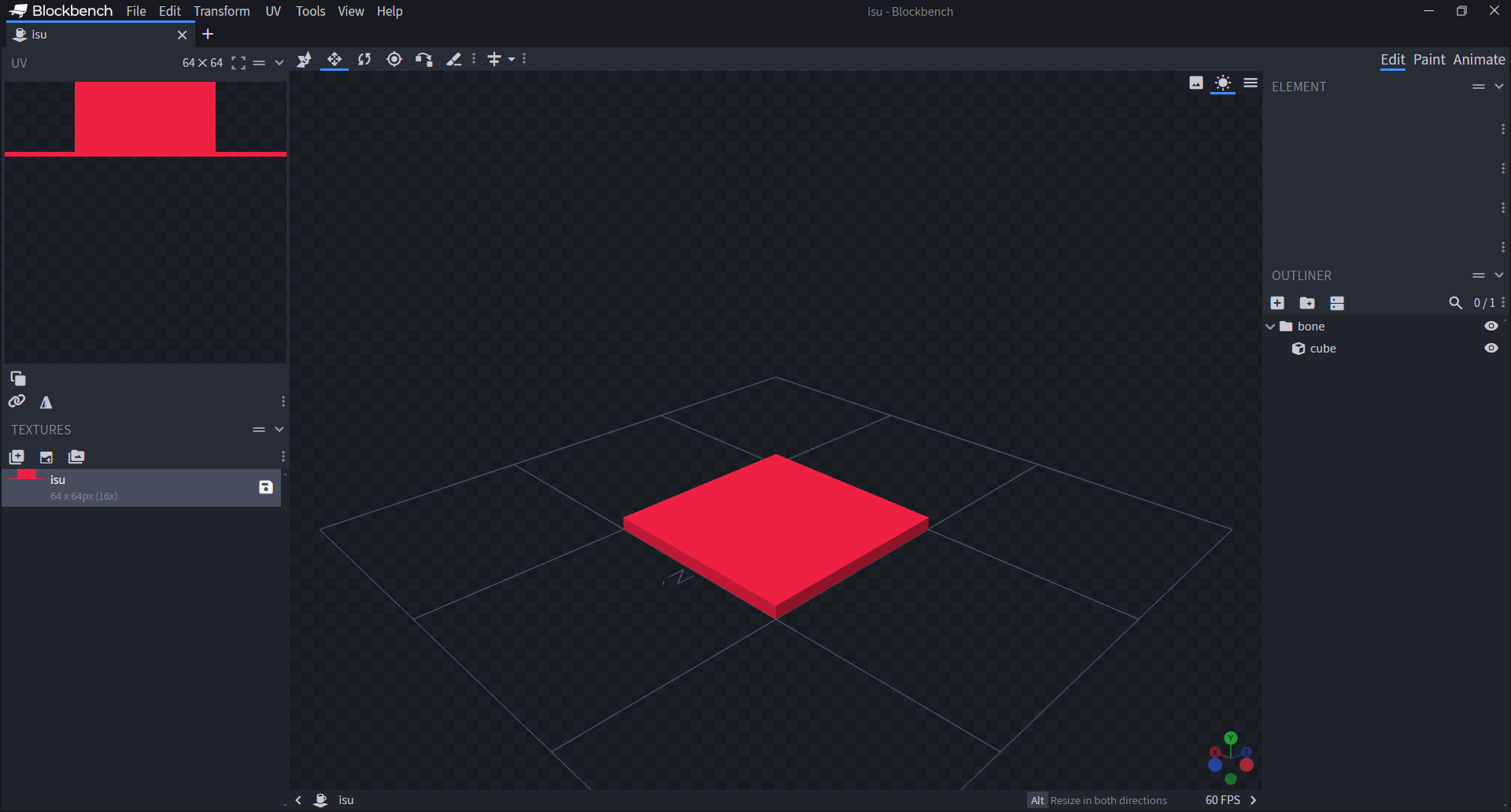Toggle visibility of the bone group
This screenshot has height=812, width=1511.
pos(1491,326)
